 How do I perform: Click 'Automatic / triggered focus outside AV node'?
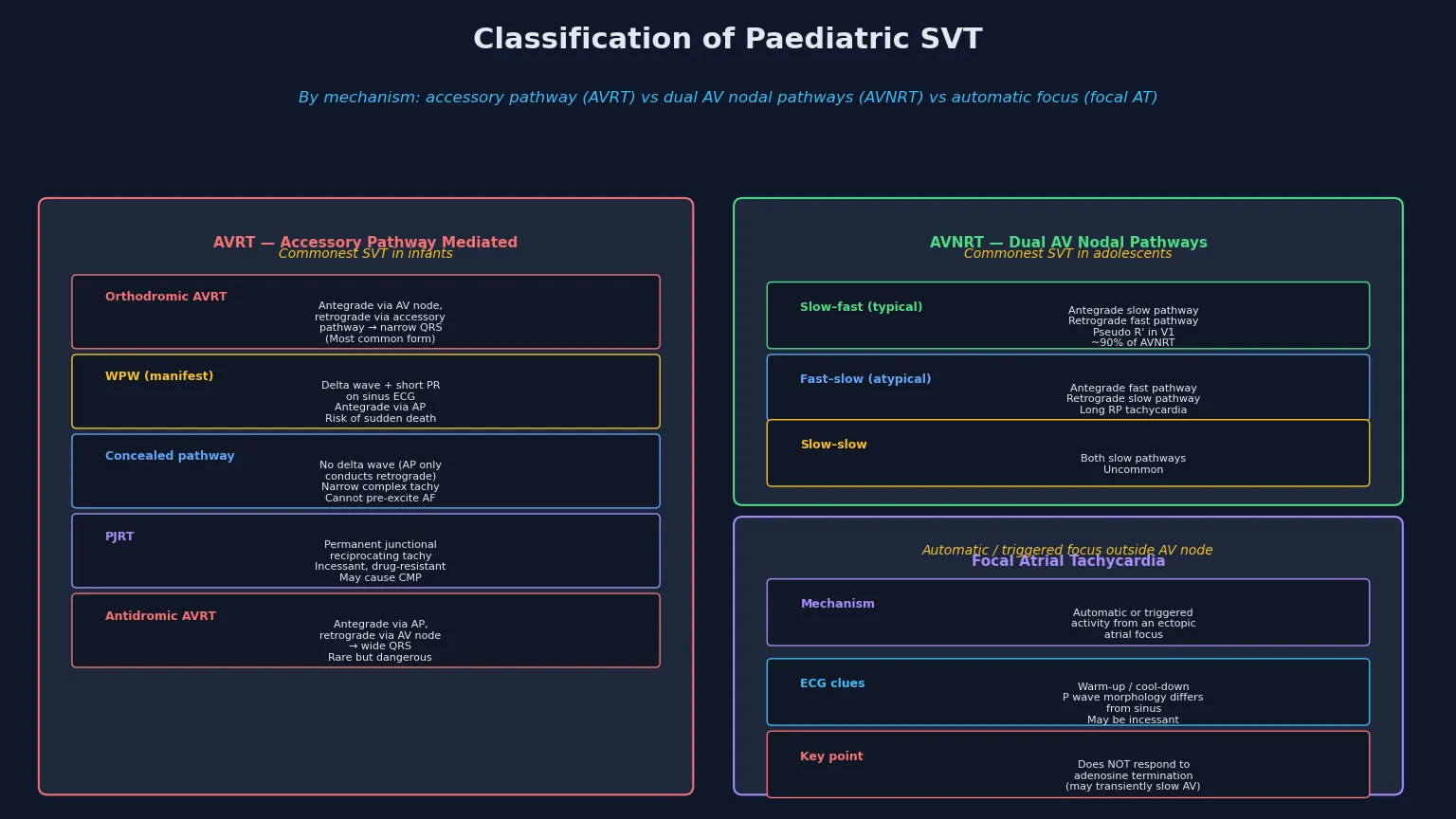click(x=1067, y=551)
